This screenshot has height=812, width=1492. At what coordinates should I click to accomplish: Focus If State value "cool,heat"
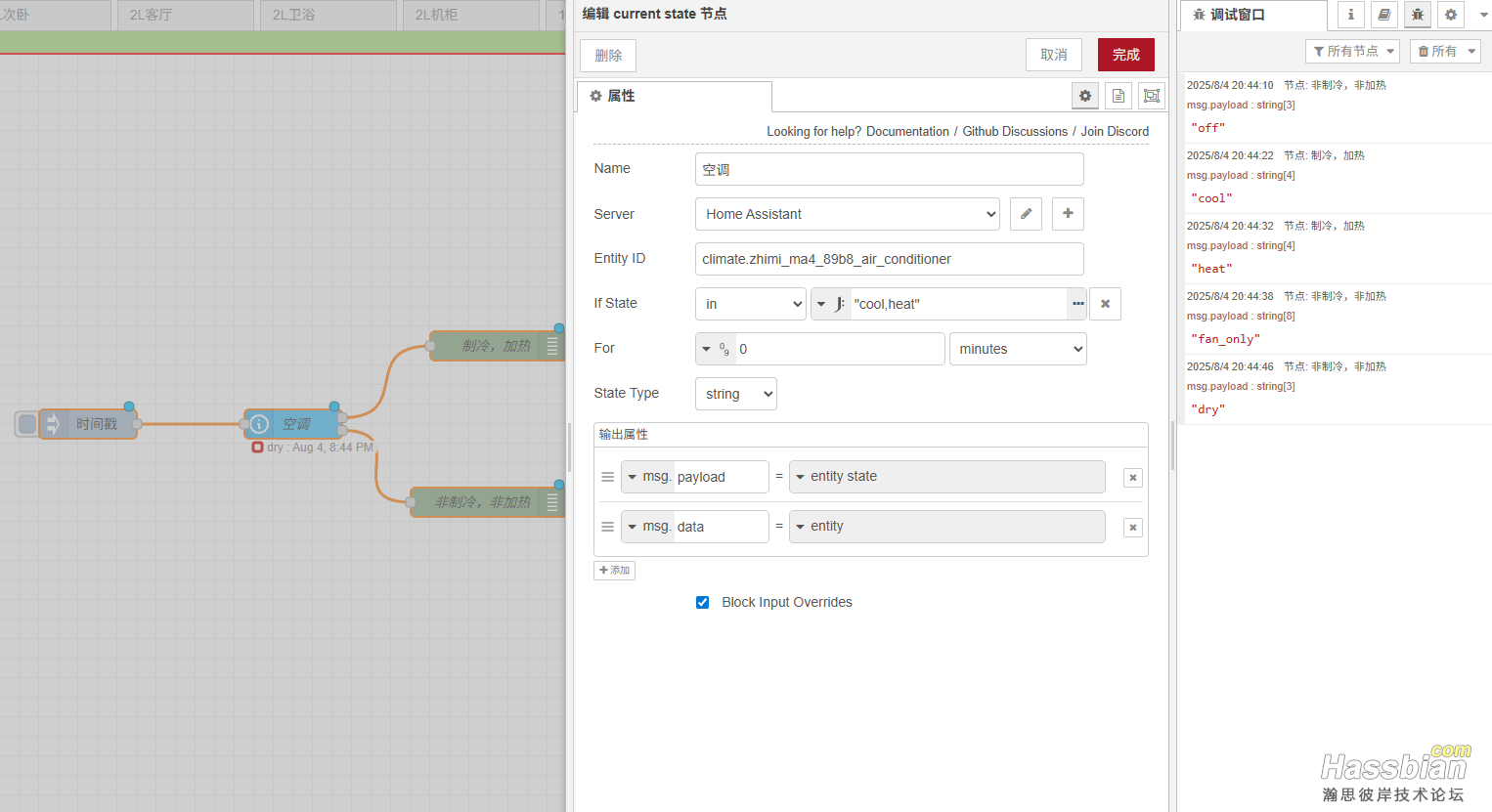(x=958, y=304)
